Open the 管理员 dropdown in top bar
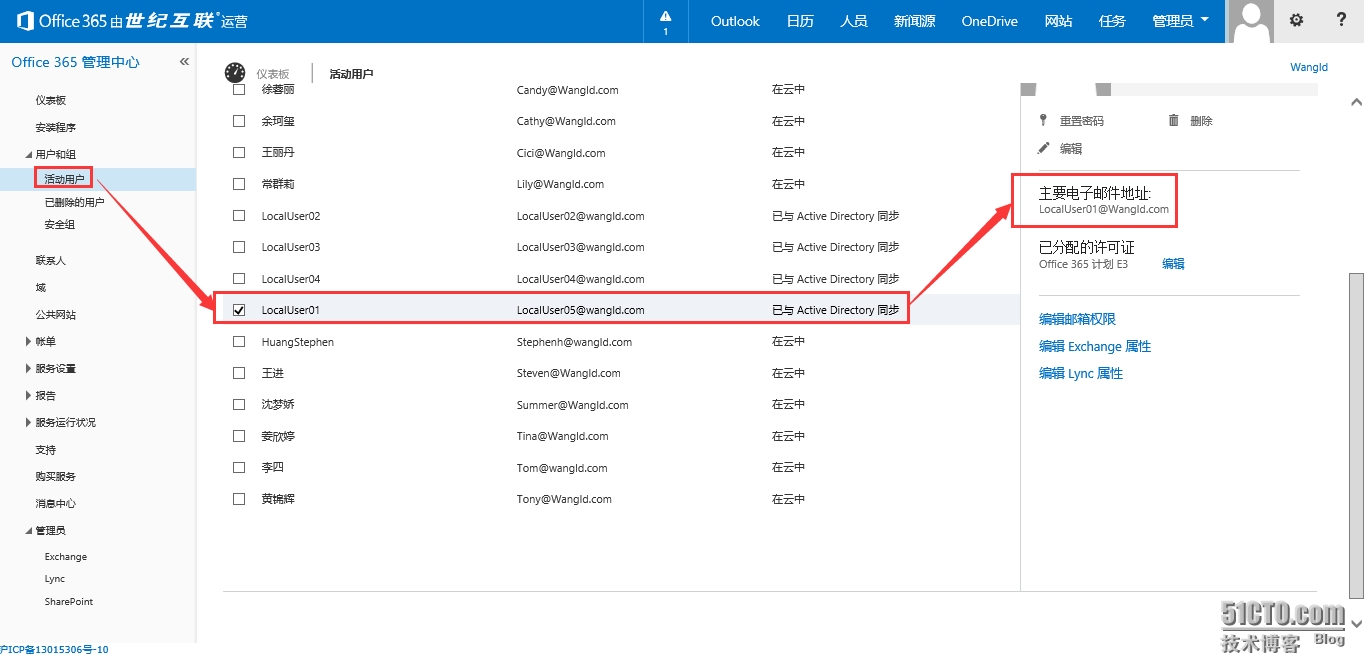The image size is (1364, 672). [x=1180, y=21]
